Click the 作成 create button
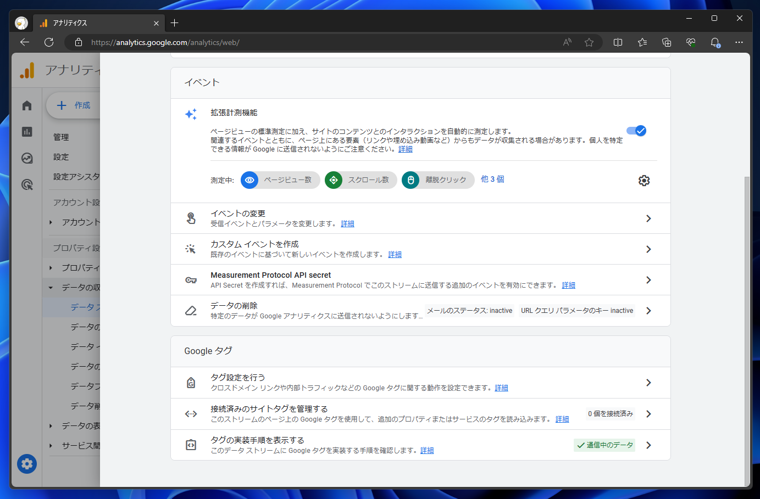Viewport: 760px width, 499px height. pyautogui.click(x=73, y=105)
